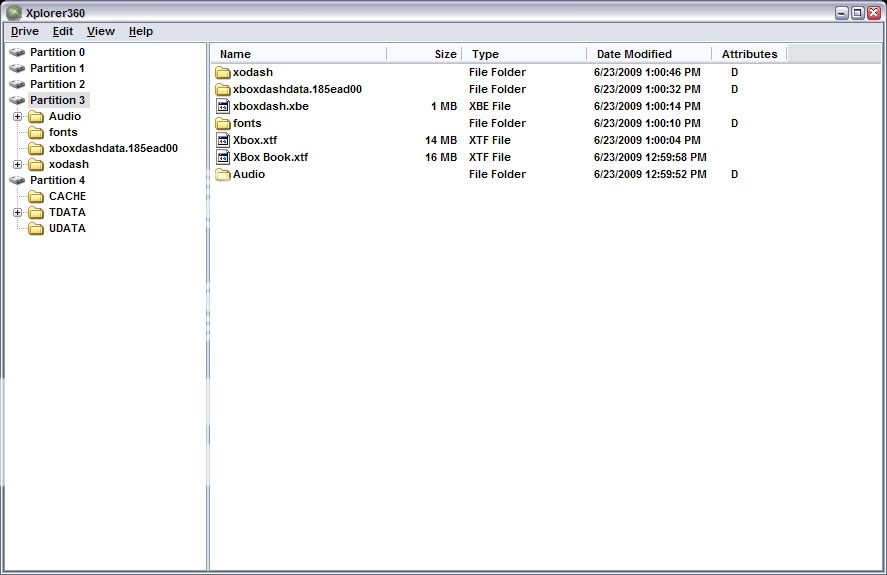Click the Partition 0 drive icon

coord(18,52)
